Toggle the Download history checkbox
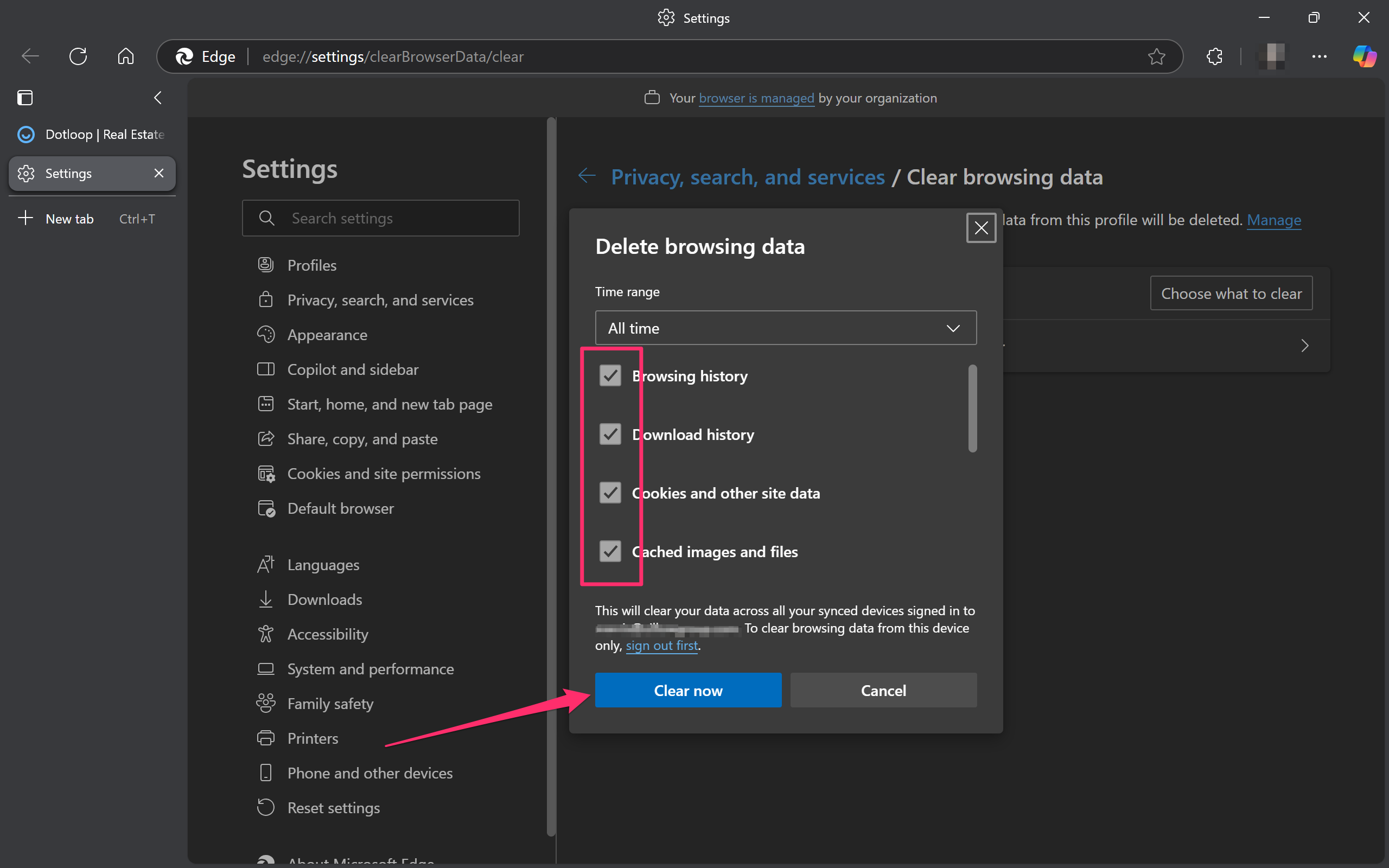Screen dimensions: 1389x868 coord(610,434)
